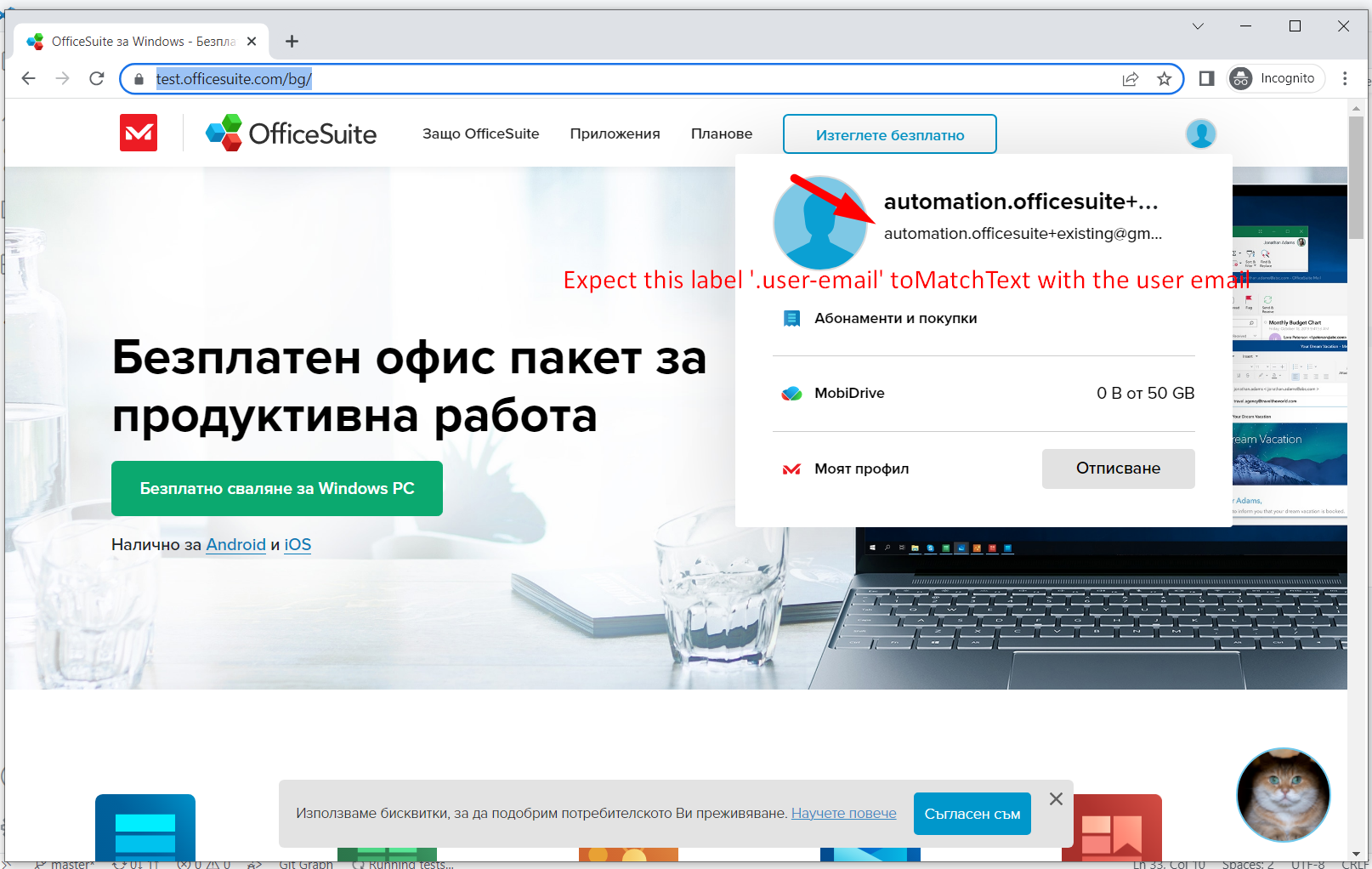The width and height of the screenshot is (1372, 869).
Task: Open the Планове menu item
Action: click(722, 133)
